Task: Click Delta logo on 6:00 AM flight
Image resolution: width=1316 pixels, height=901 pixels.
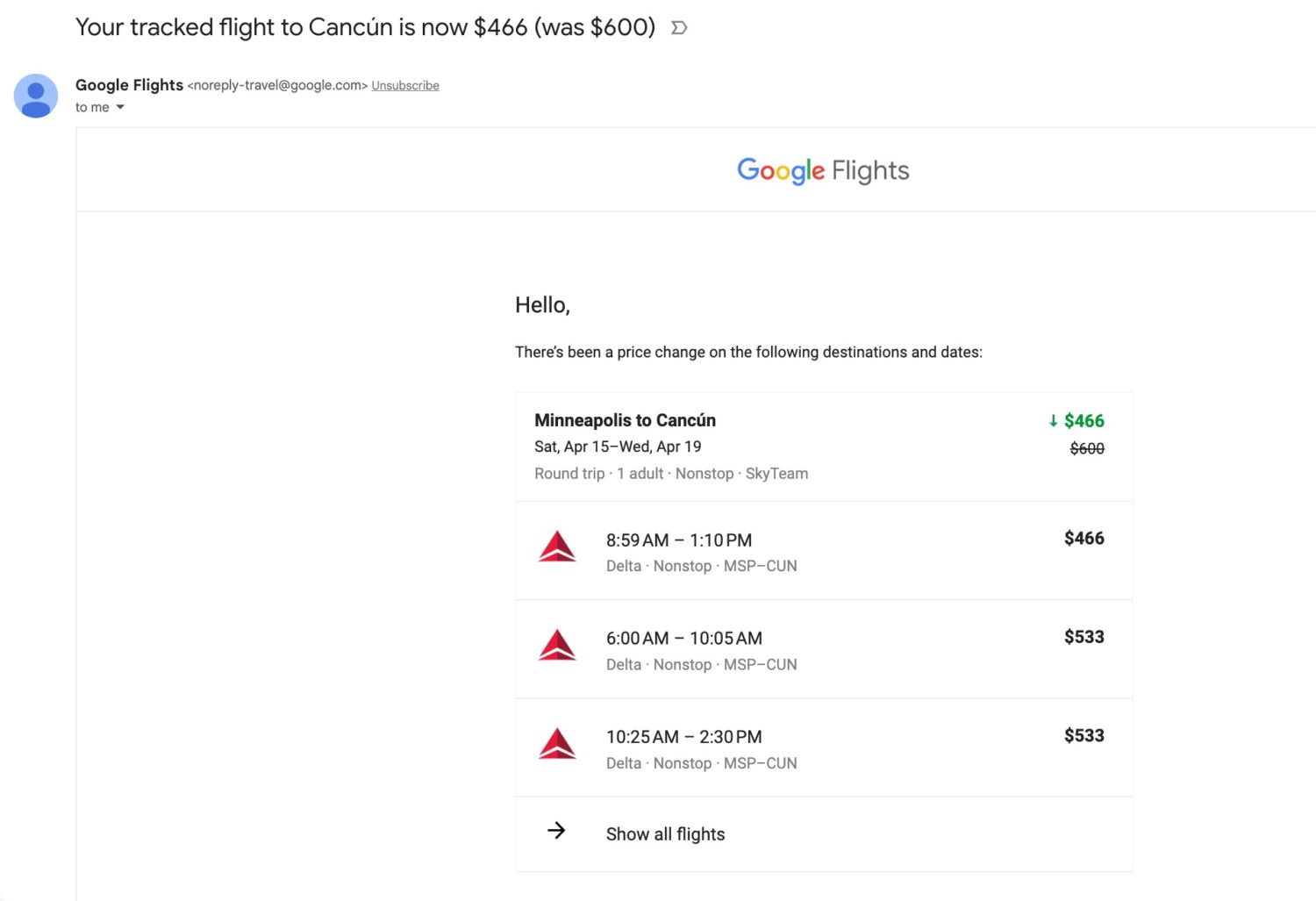Action: [x=557, y=645]
